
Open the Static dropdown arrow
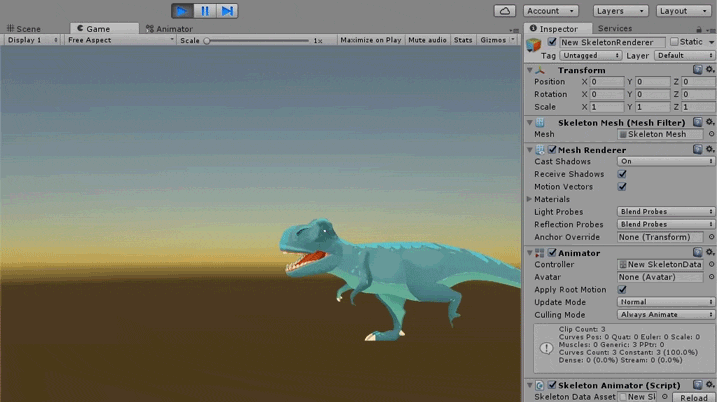pyautogui.click(x=711, y=42)
